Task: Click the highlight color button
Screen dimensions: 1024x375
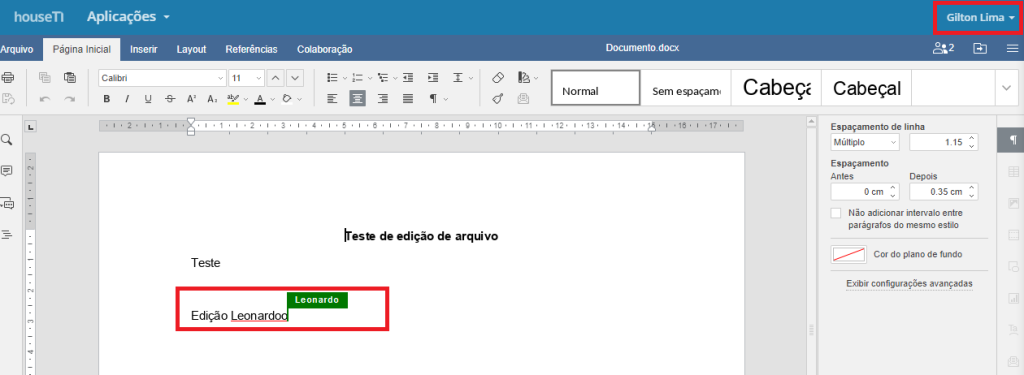Action: coord(232,99)
